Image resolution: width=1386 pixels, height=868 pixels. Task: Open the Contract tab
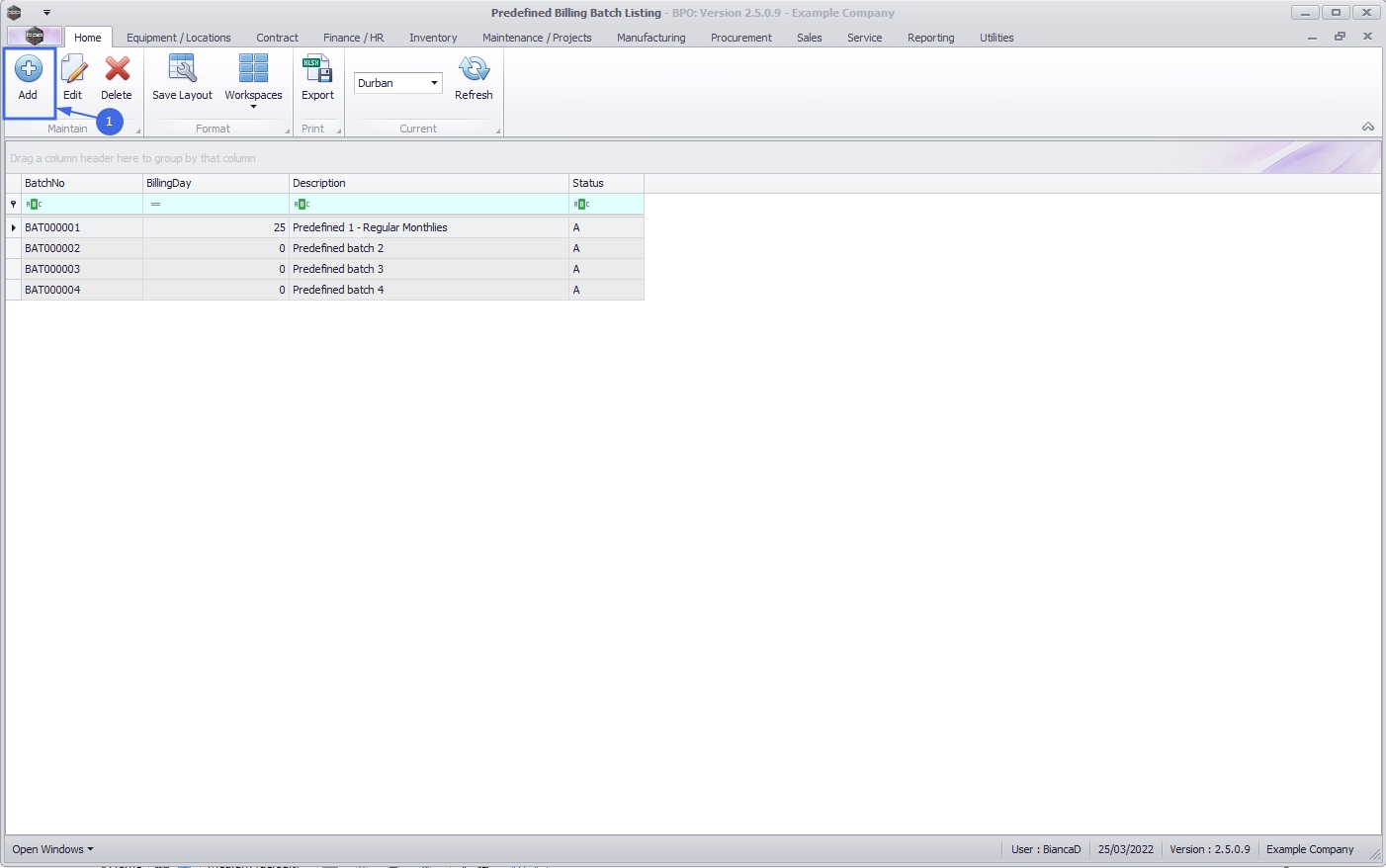point(277,38)
